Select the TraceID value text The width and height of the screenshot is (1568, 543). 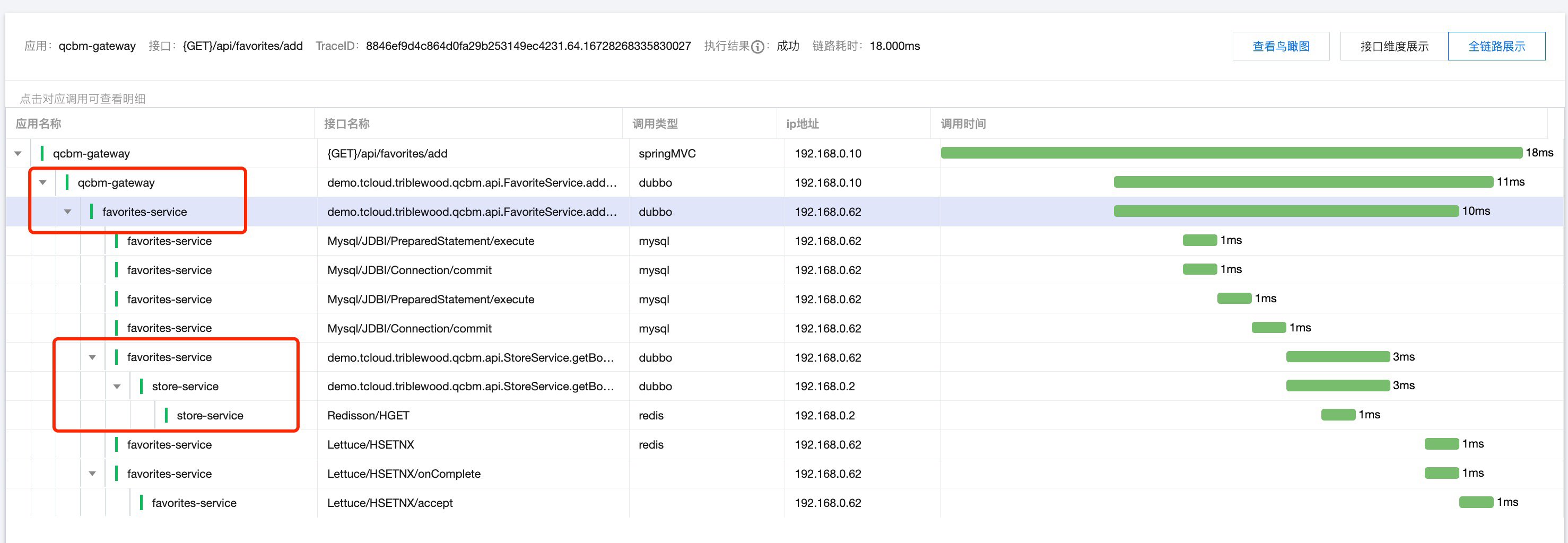point(528,46)
